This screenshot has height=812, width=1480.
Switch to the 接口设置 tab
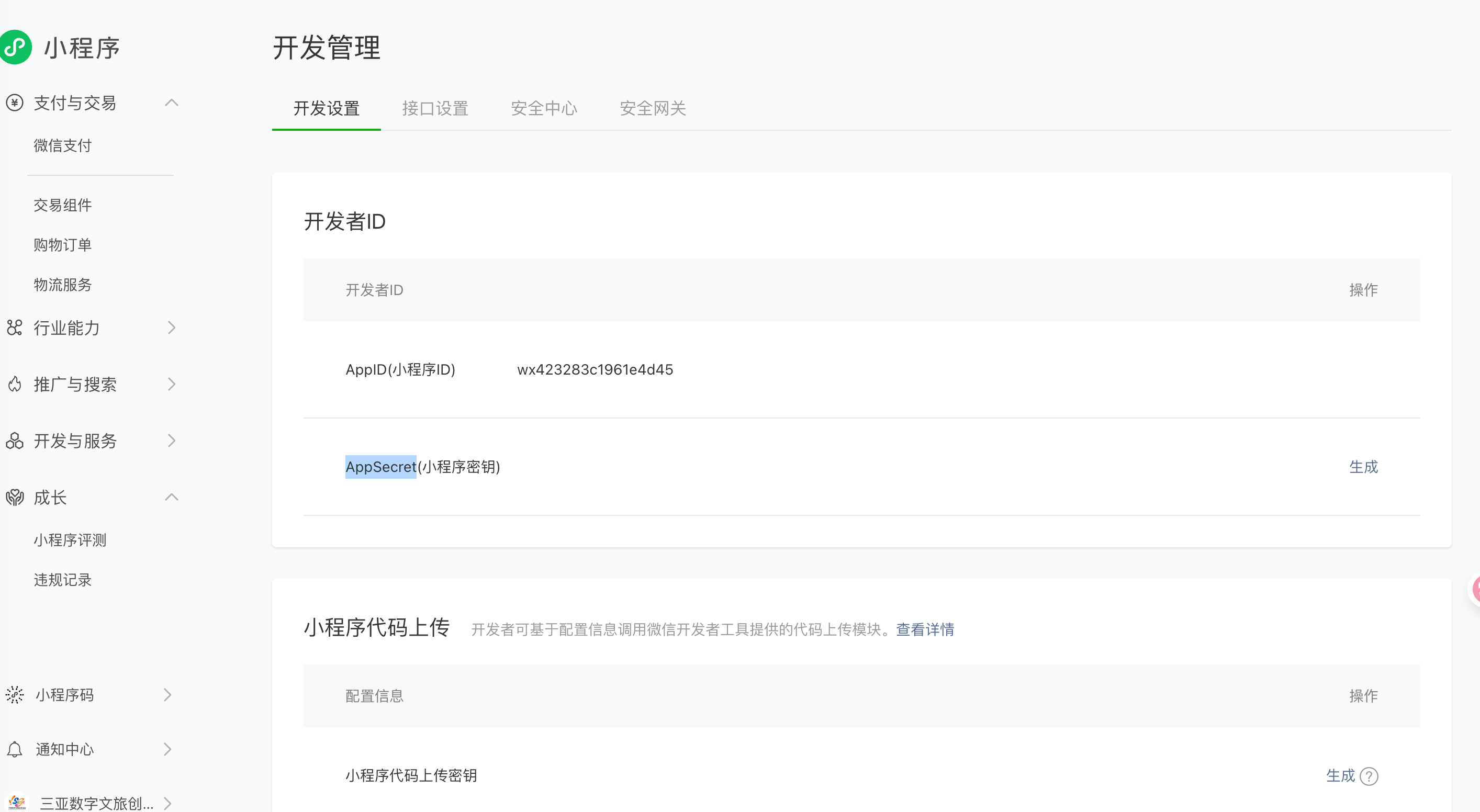coord(435,108)
